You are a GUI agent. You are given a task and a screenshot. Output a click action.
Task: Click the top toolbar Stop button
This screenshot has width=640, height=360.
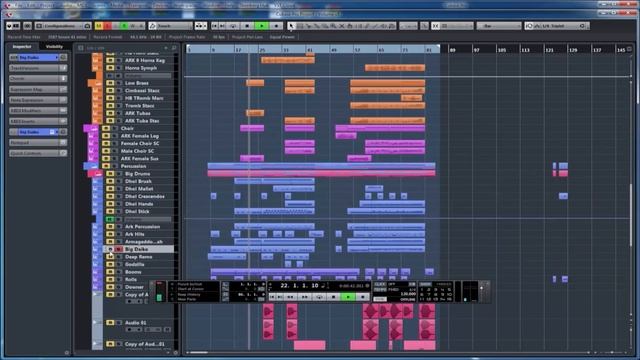pos(247,26)
